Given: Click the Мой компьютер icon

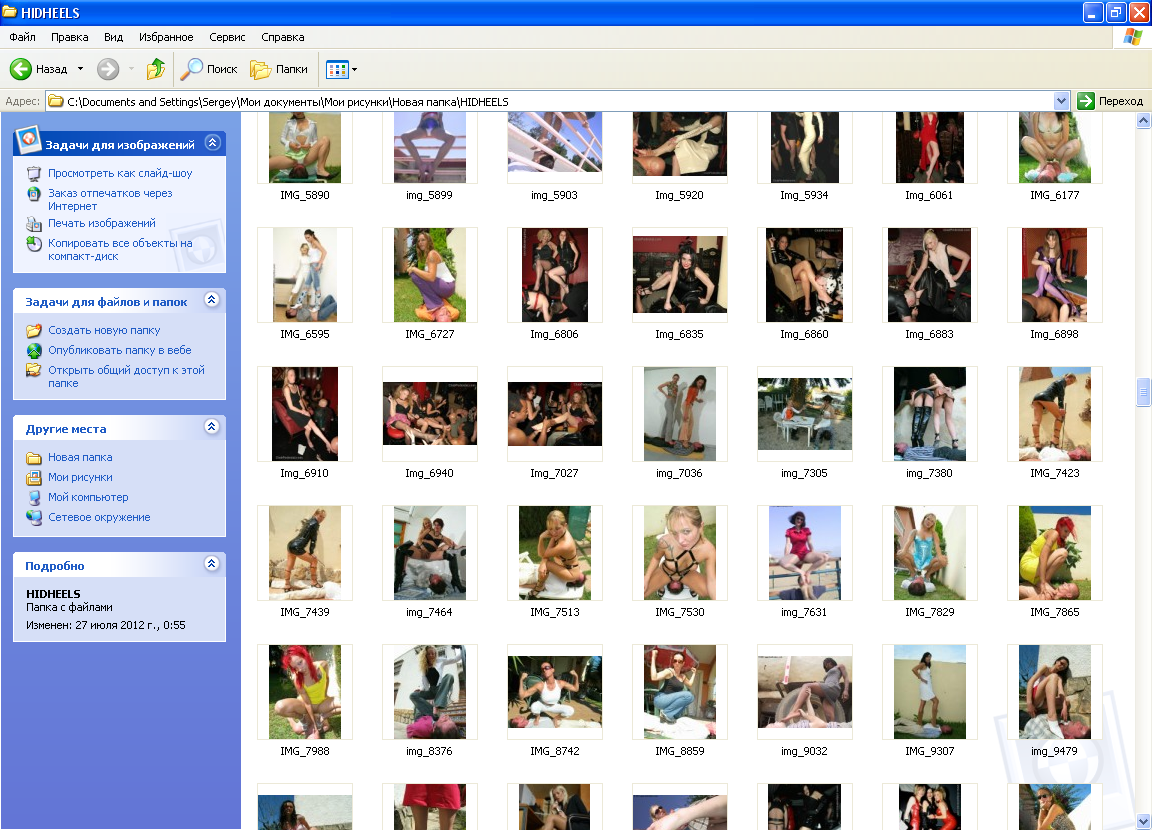Looking at the screenshot, I should click(x=34, y=497).
